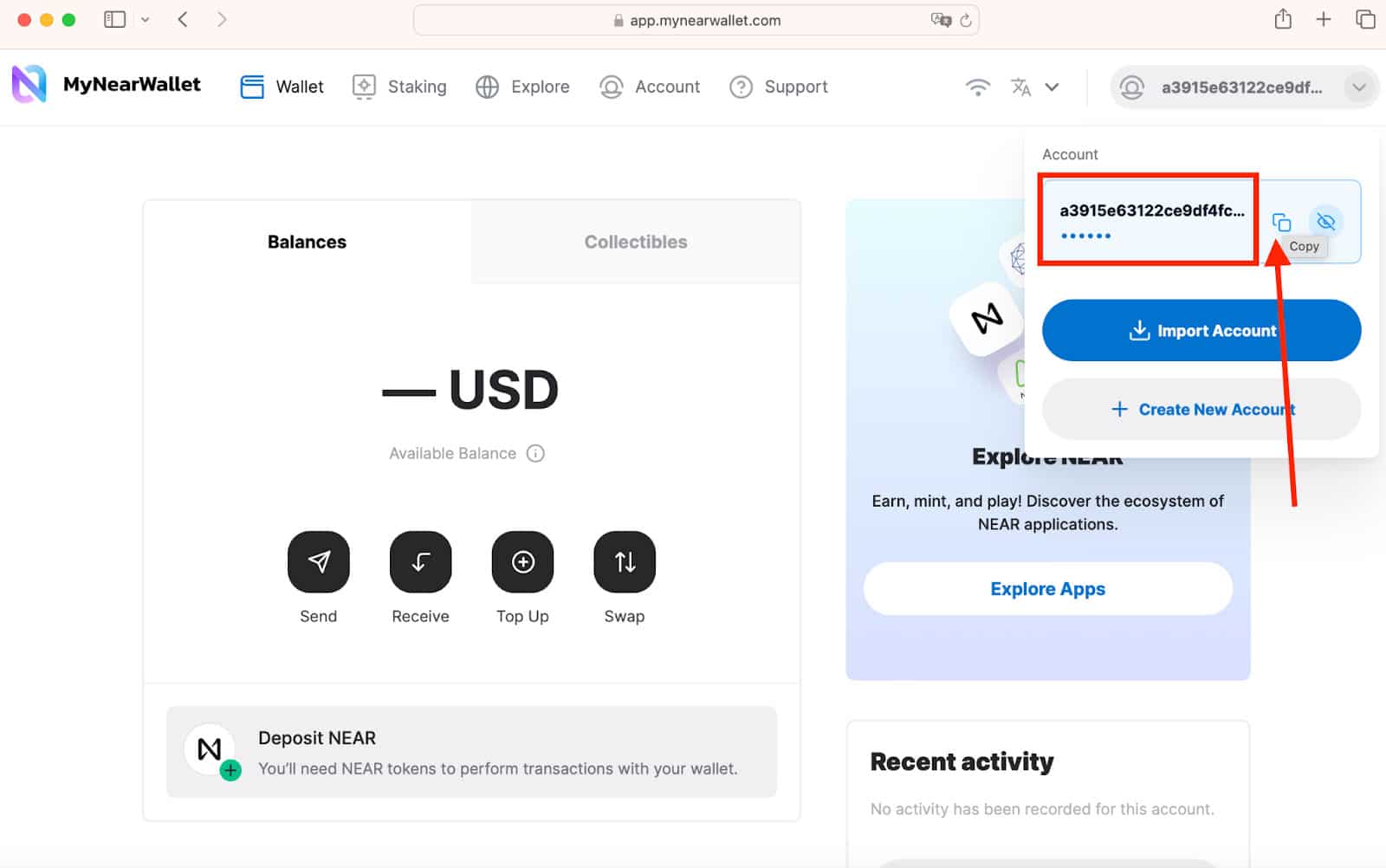1386x868 pixels.
Task: Click the Explore Apps button
Action: pyautogui.click(x=1047, y=588)
